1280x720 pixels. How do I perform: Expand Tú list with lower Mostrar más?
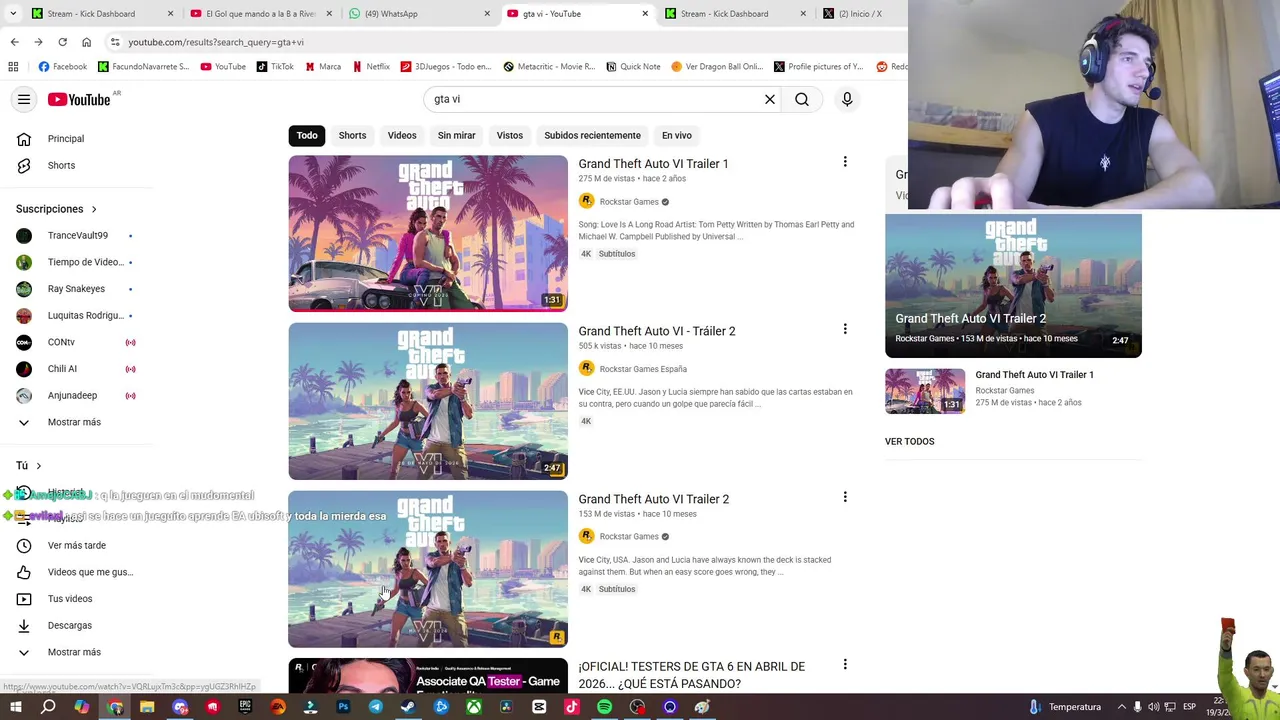(x=75, y=652)
